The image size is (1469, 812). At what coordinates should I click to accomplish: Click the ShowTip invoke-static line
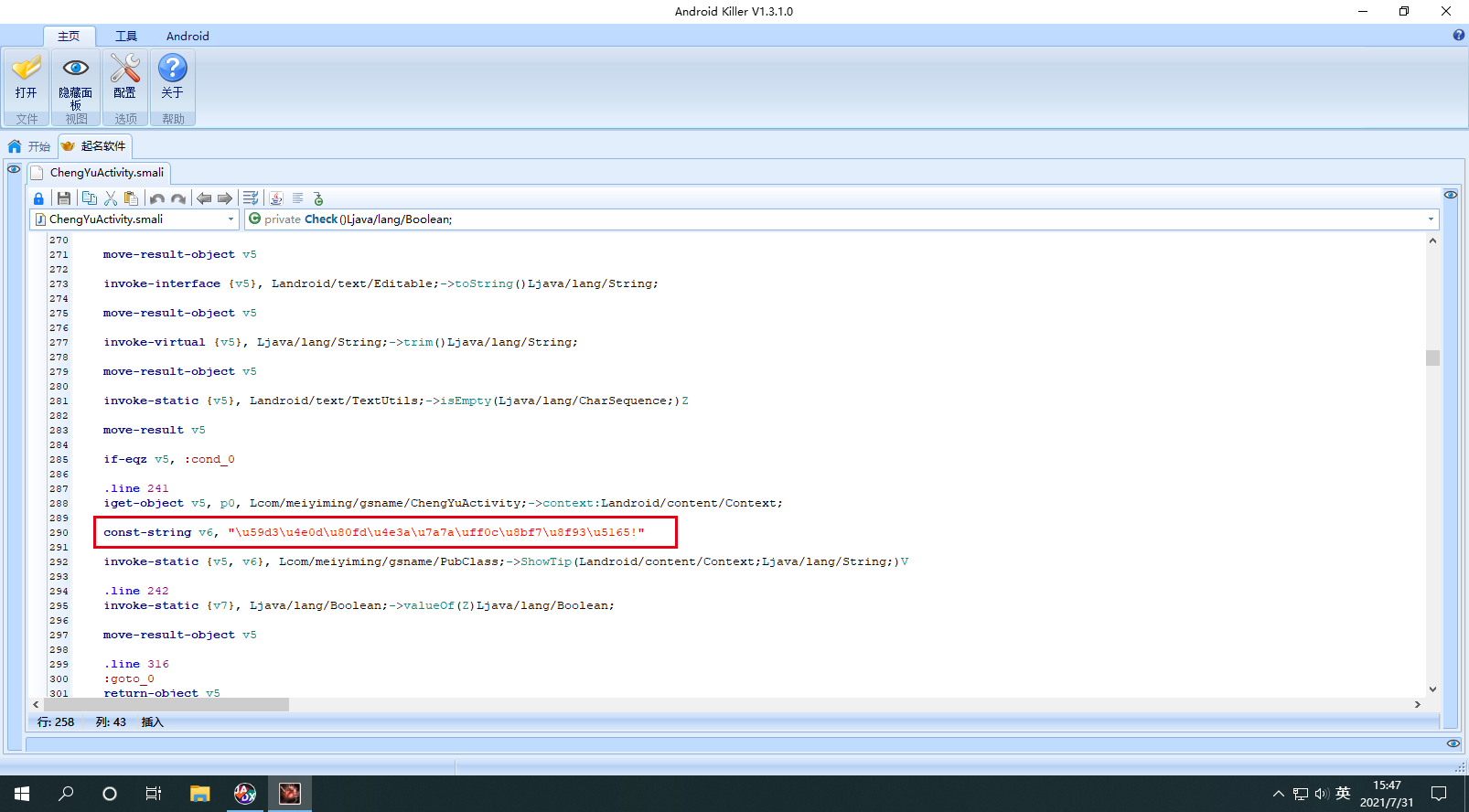click(506, 561)
